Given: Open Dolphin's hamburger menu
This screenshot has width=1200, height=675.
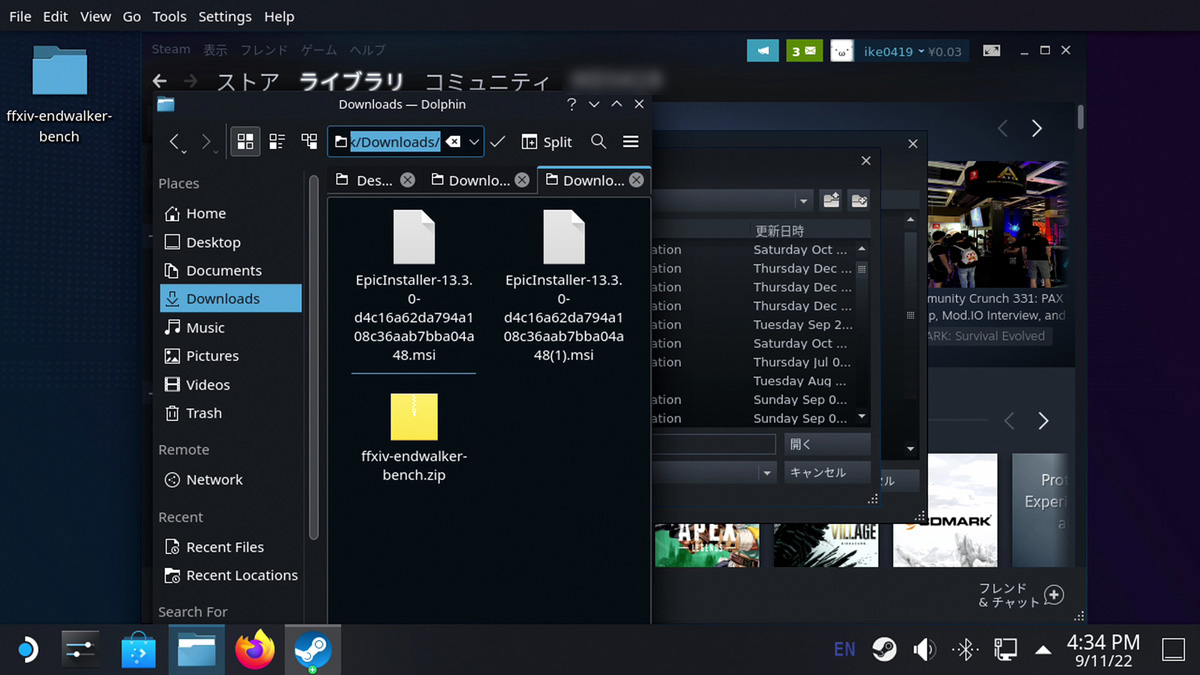Looking at the screenshot, I should click(630, 142).
